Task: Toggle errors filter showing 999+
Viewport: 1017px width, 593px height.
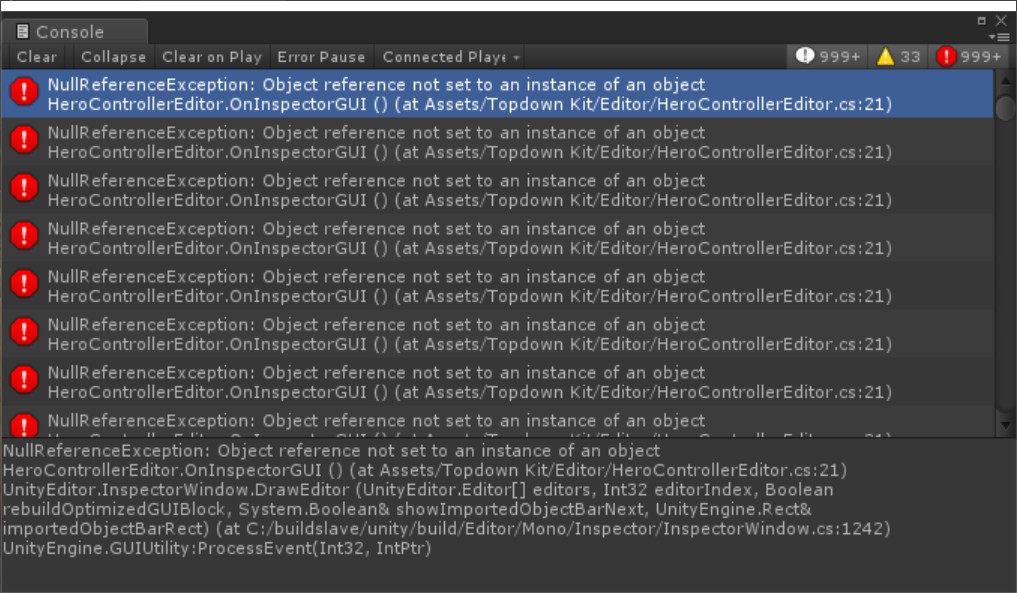Action: pos(969,56)
